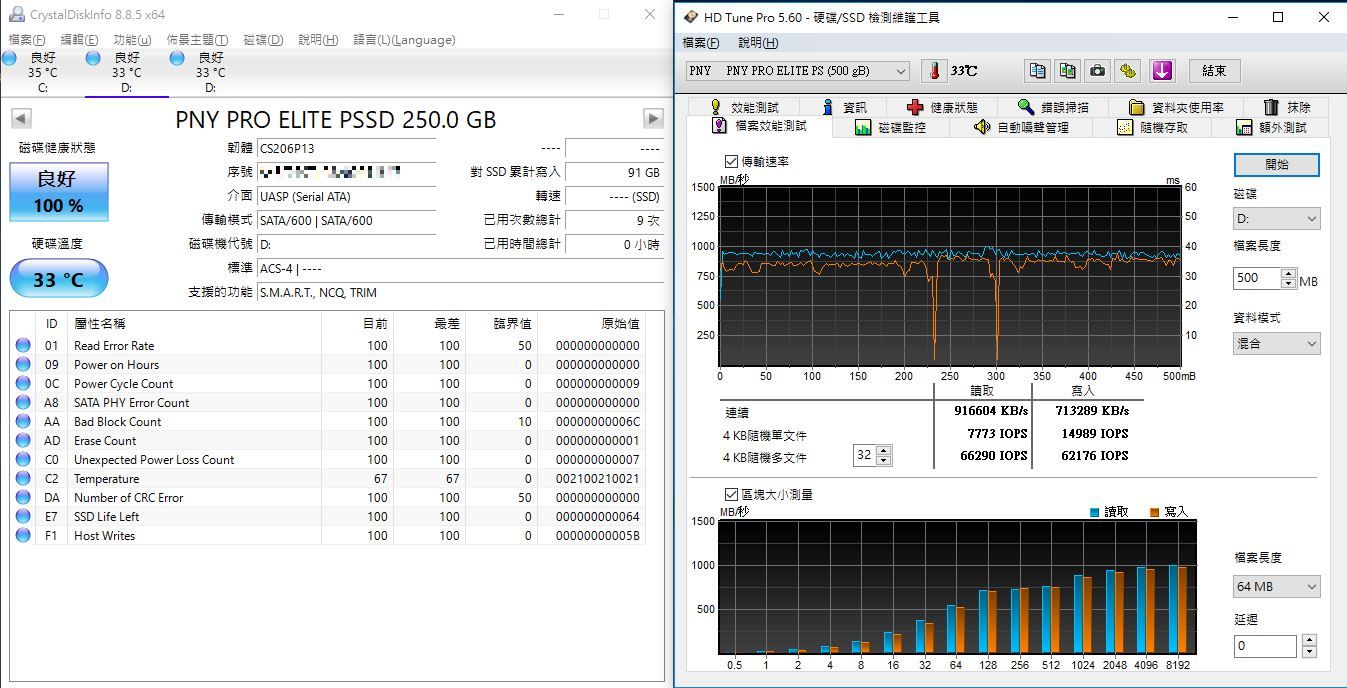Screen dimensions: 1347x688
Task: Click the thermometer temperature icon in HD Tune
Action: coord(933,71)
